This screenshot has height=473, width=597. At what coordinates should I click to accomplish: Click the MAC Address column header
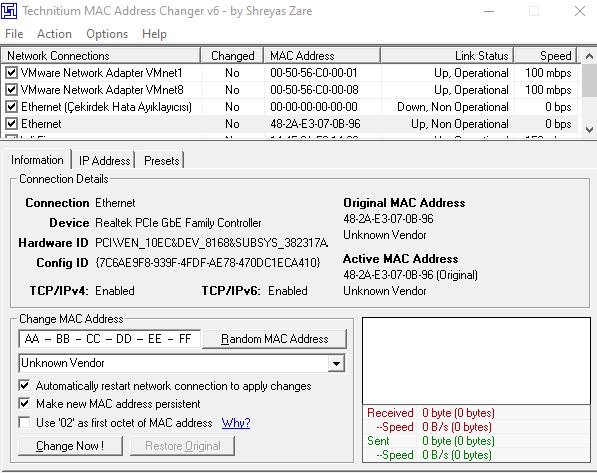coord(322,56)
